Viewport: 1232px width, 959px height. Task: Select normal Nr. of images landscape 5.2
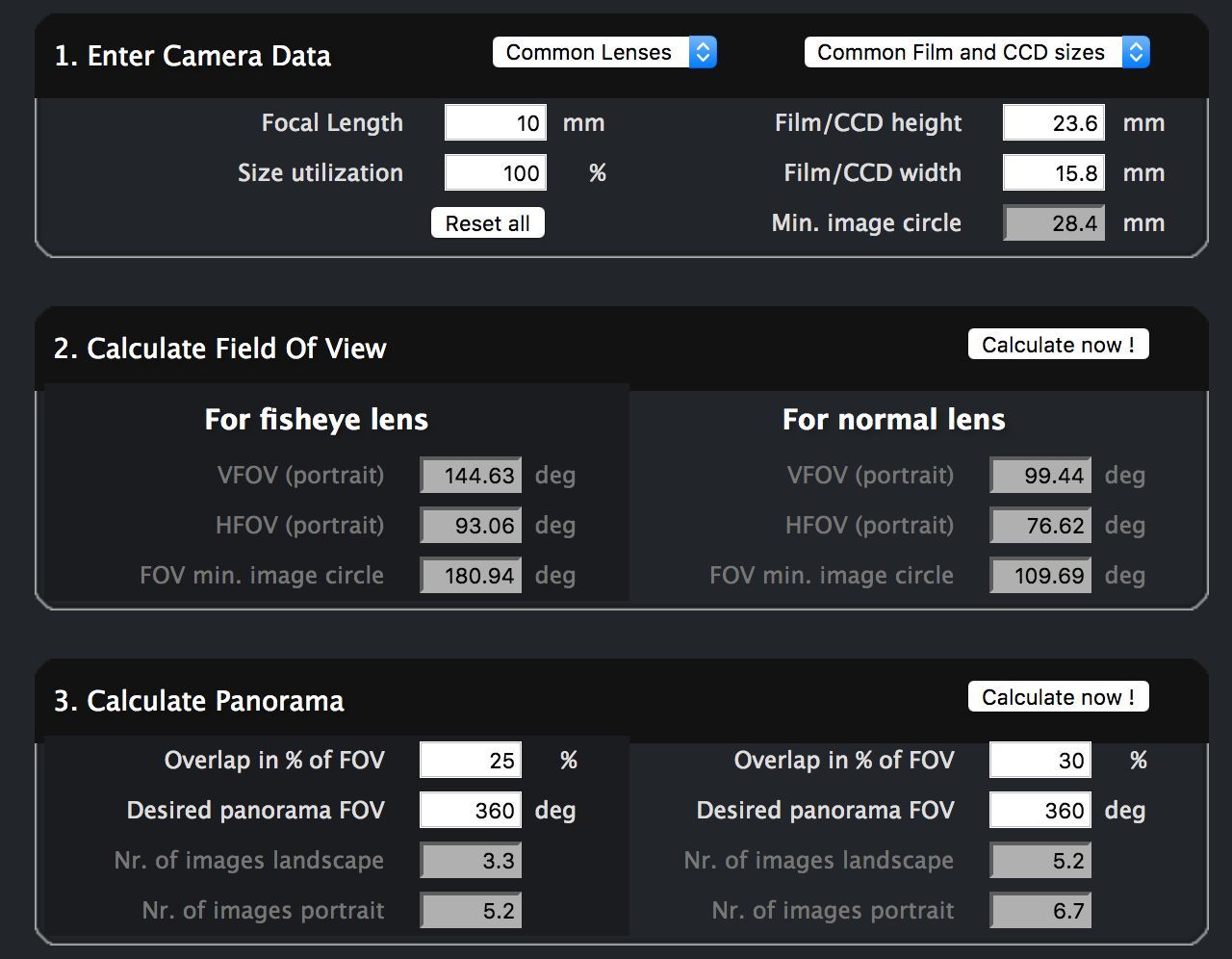1040,861
